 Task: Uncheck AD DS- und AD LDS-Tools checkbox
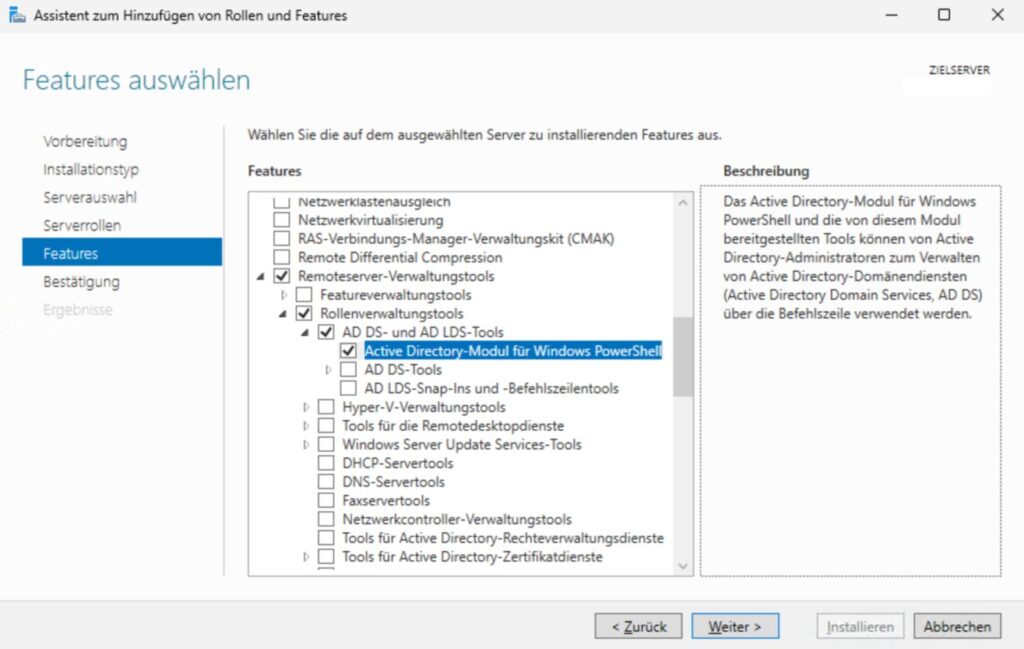(326, 332)
